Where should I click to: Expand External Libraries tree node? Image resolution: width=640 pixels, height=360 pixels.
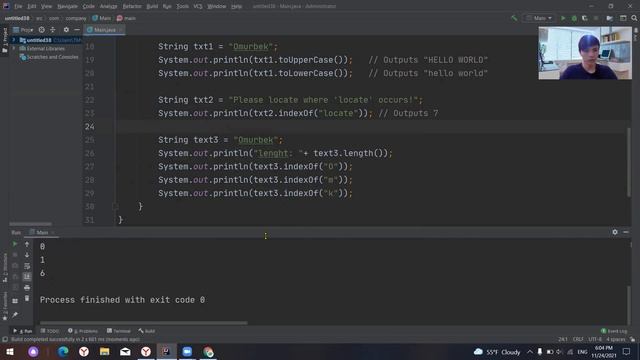point(14,49)
